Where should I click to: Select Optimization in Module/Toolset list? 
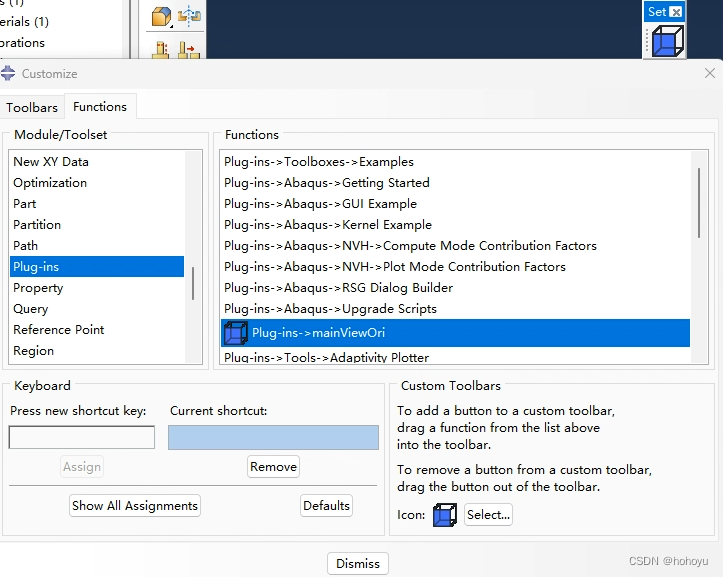click(97, 183)
